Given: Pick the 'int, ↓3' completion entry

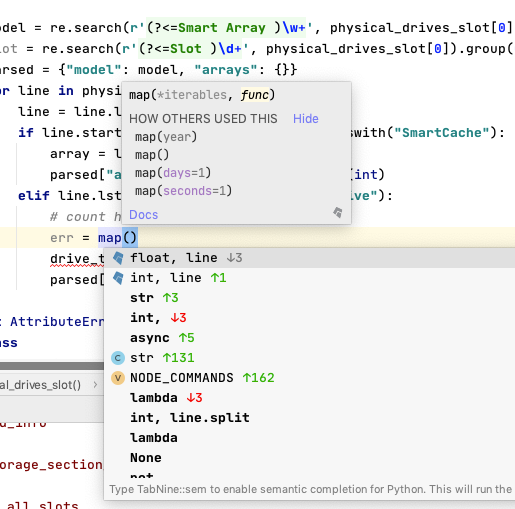Looking at the screenshot, I should click(309, 318).
